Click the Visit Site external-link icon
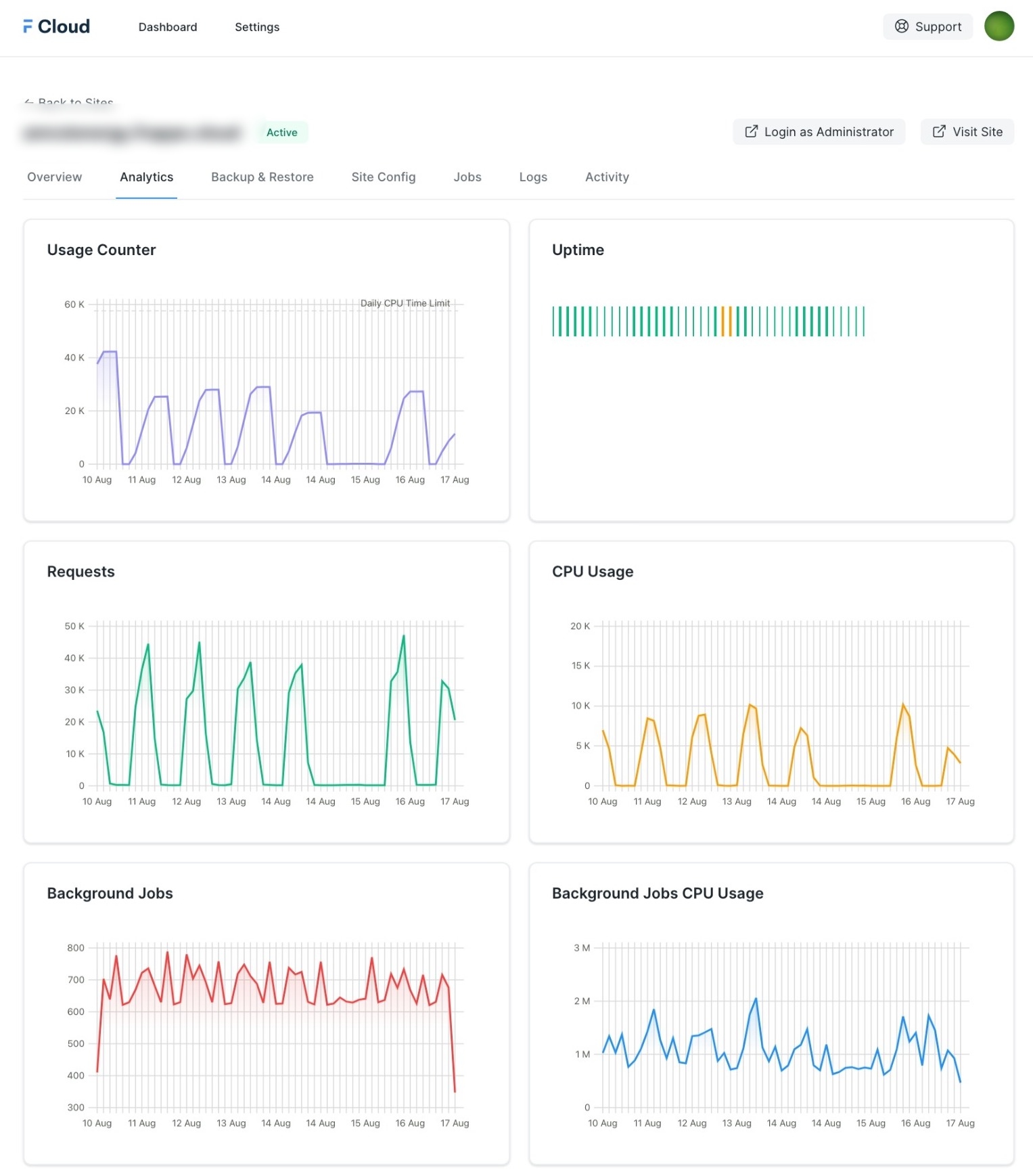The image size is (1033, 1176). [939, 132]
